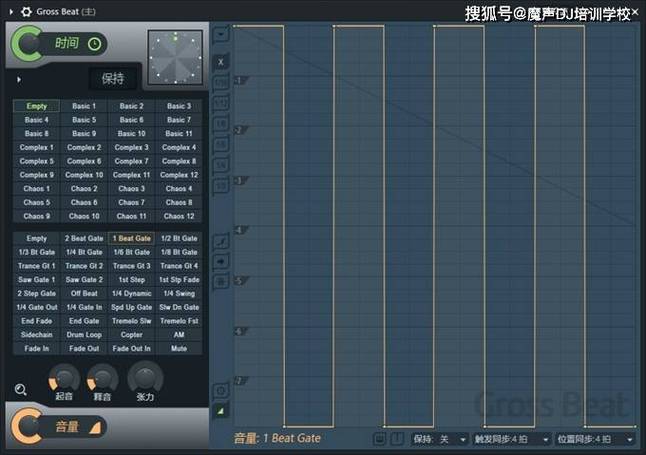Pick the Fade Out In preset

(x=131, y=348)
